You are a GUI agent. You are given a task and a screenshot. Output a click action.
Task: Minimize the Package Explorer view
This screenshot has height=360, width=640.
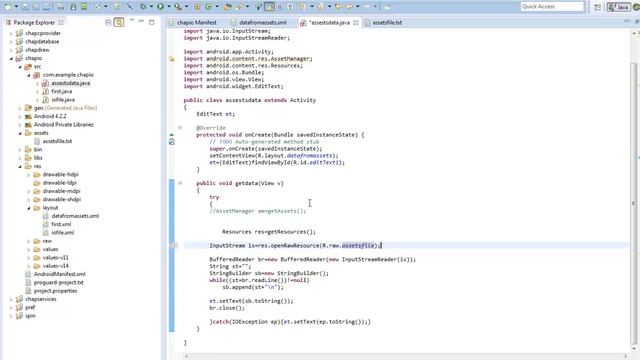point(141,21)
